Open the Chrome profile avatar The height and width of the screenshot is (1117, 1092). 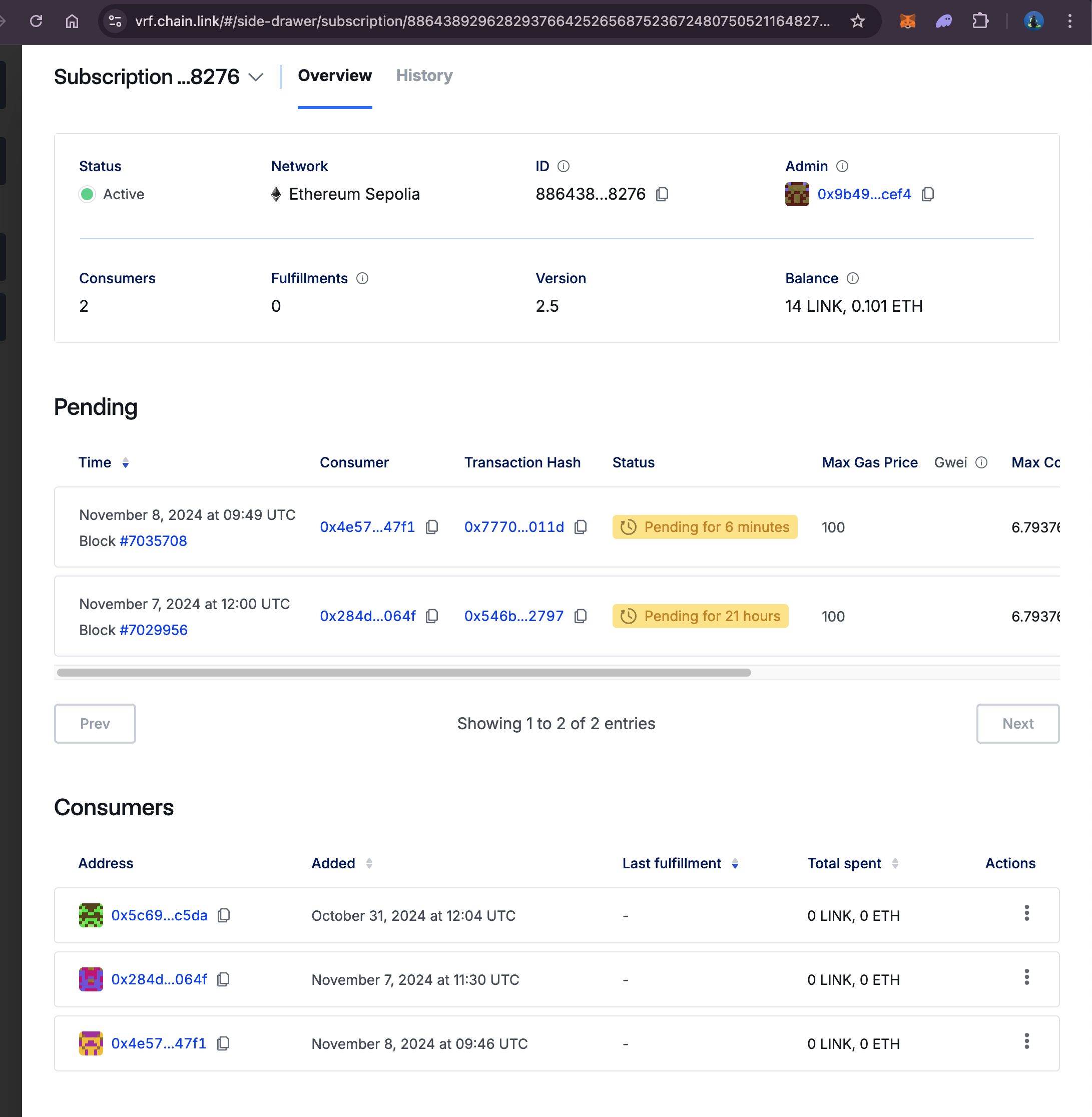[x=1033, y=21]
